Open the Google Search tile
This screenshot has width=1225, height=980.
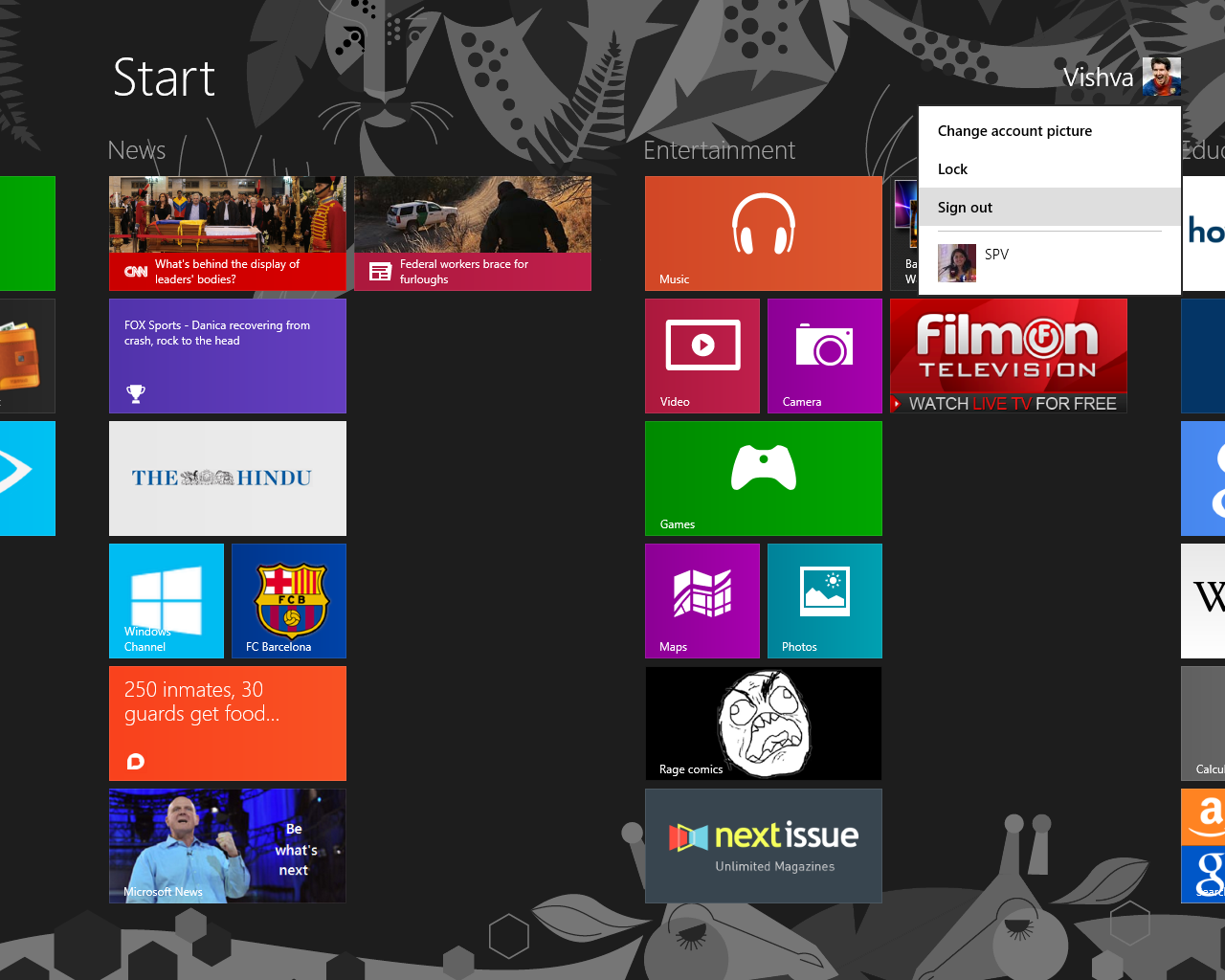1208,874
